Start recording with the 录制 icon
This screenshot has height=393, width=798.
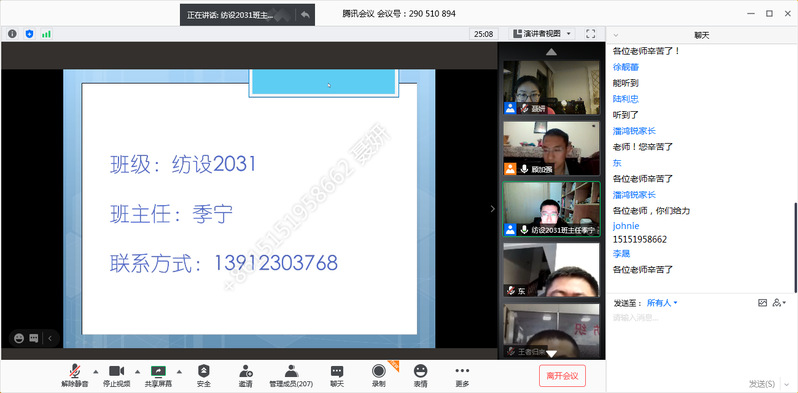tap(378, 371)
